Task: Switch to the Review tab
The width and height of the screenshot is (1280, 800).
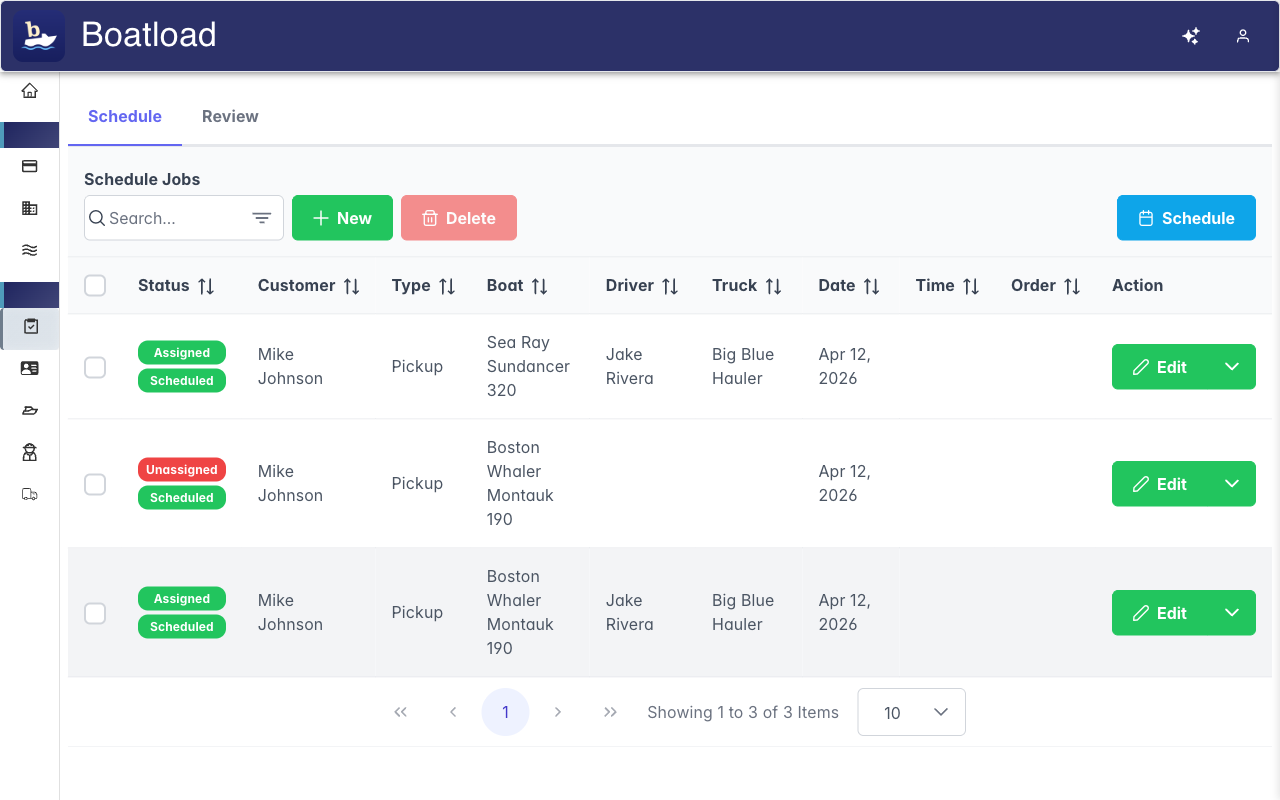Action: pos(229,116)
